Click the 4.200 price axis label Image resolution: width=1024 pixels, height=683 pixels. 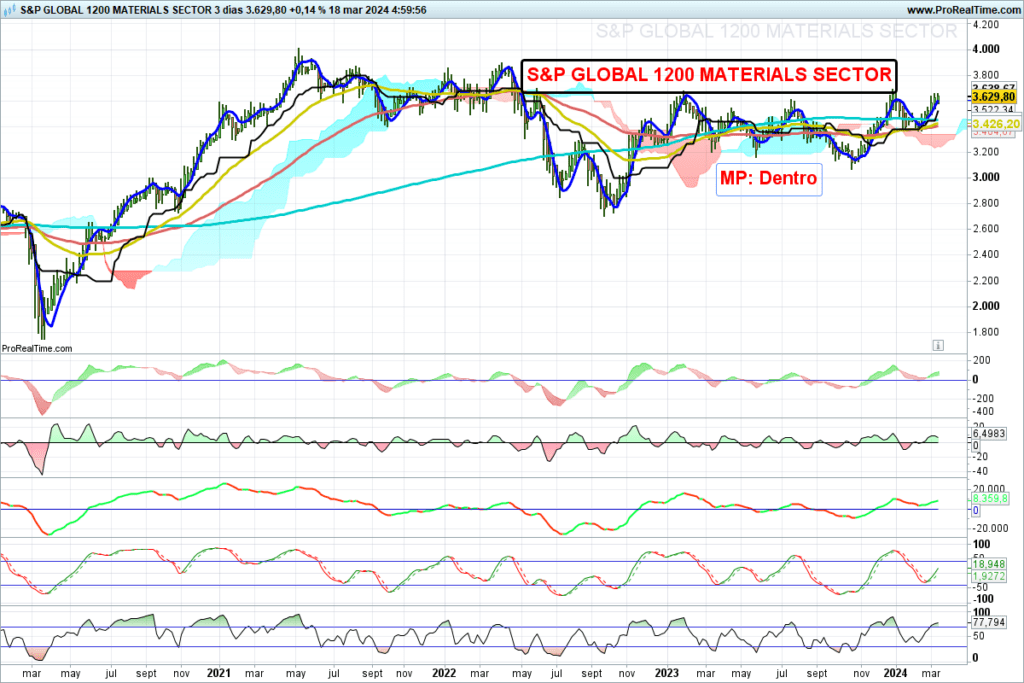pyautogui.click(x=985, y=25)
